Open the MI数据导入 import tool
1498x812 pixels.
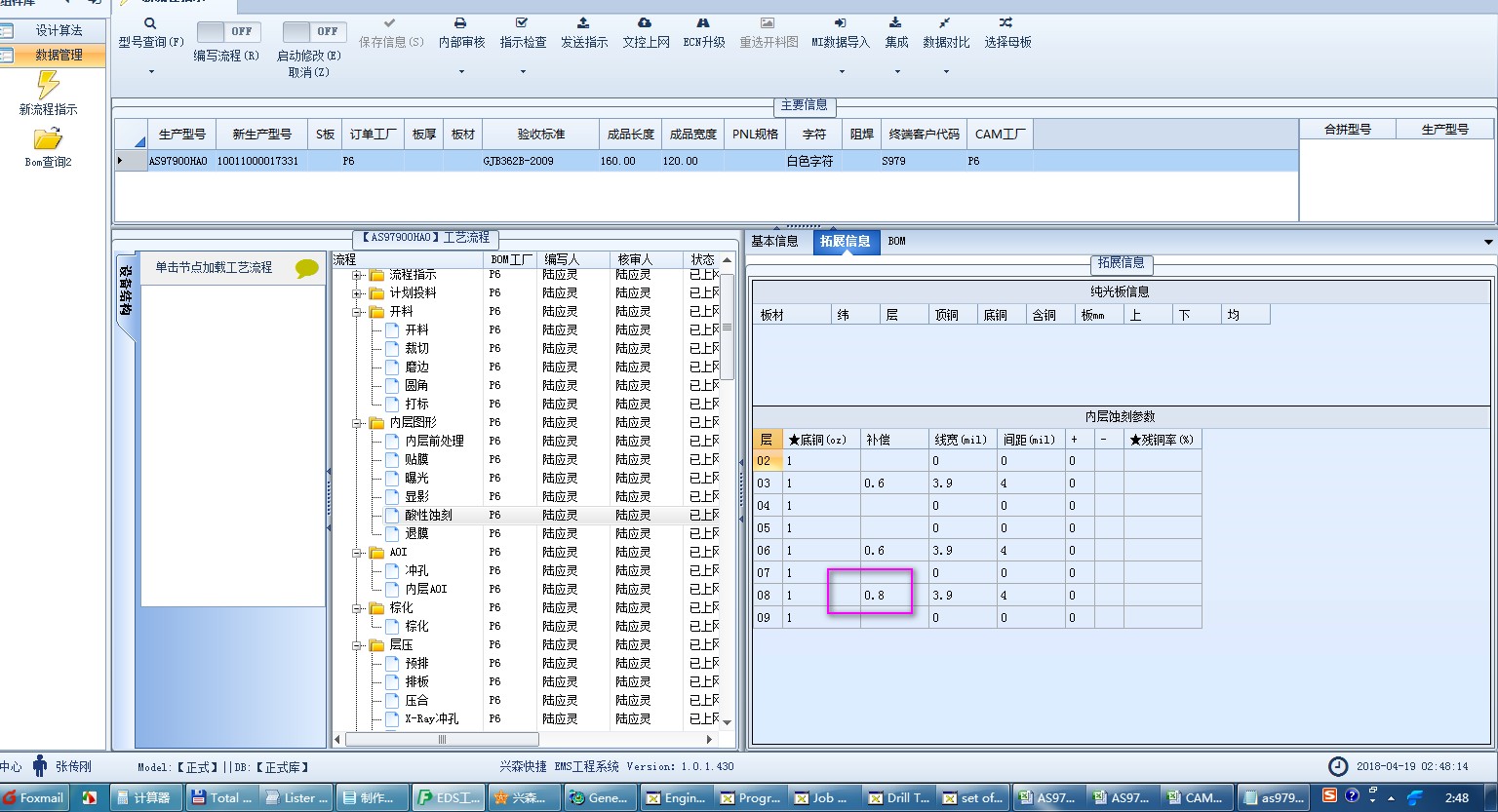tap(840, 33)
